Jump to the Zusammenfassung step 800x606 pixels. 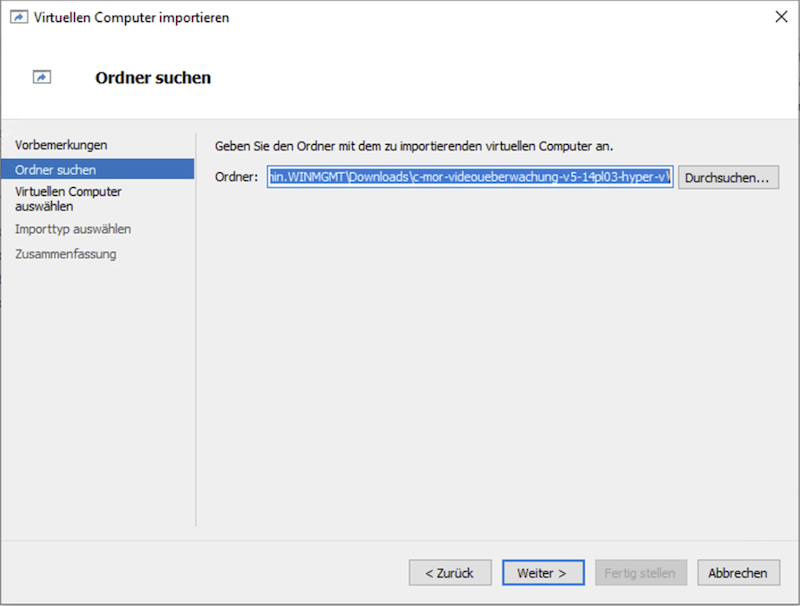66,254
